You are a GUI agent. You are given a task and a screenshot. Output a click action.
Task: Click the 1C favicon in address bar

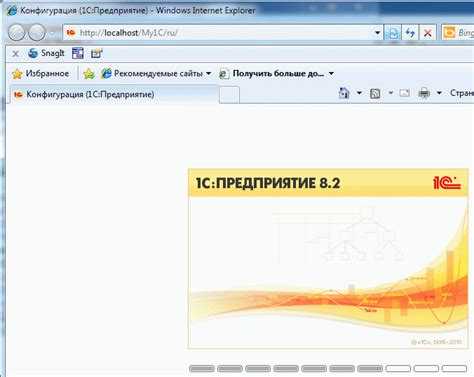71,33
